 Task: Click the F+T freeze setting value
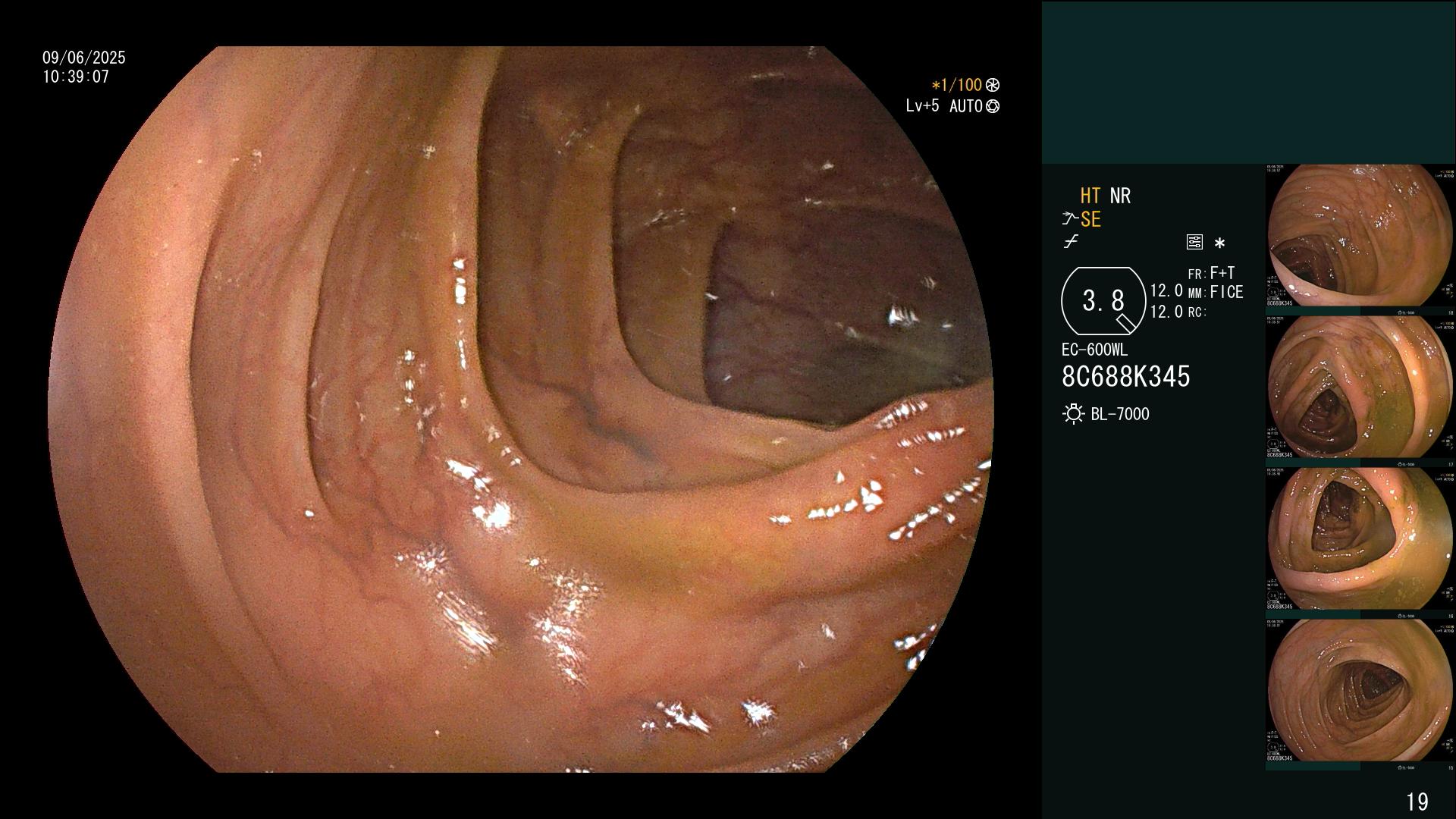pyautogui.click(x=1222, y=273)
